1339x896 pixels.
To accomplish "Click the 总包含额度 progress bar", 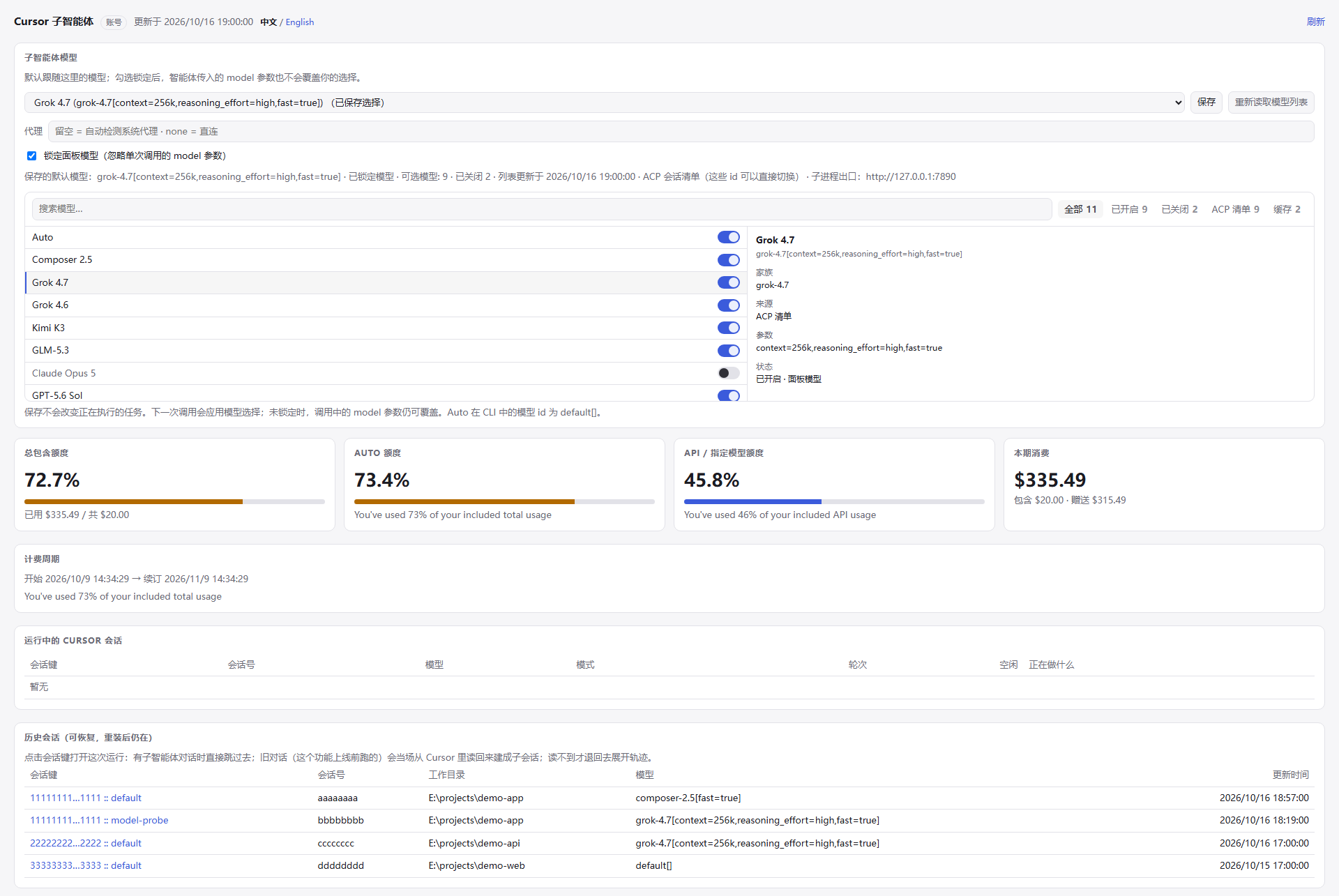I will point(174,501).
